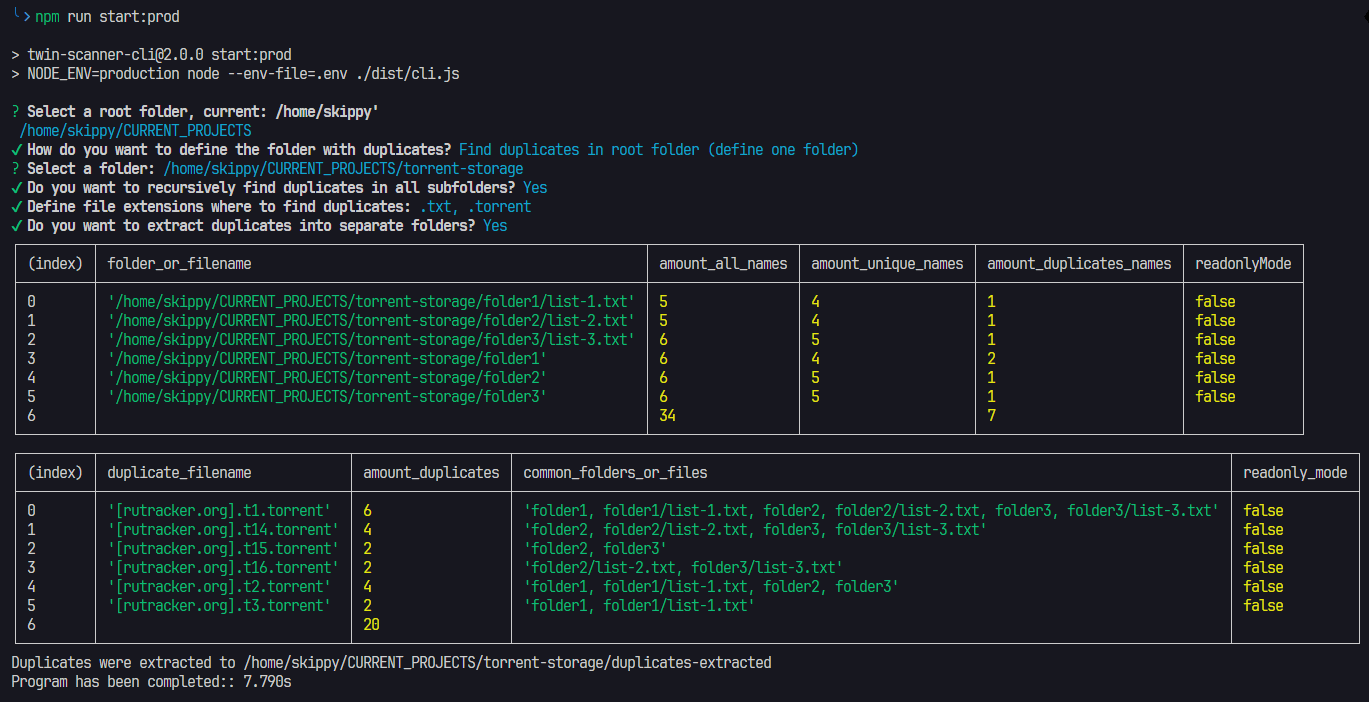Click the folder2/list-2.txt path row

[x=371, y=321]
